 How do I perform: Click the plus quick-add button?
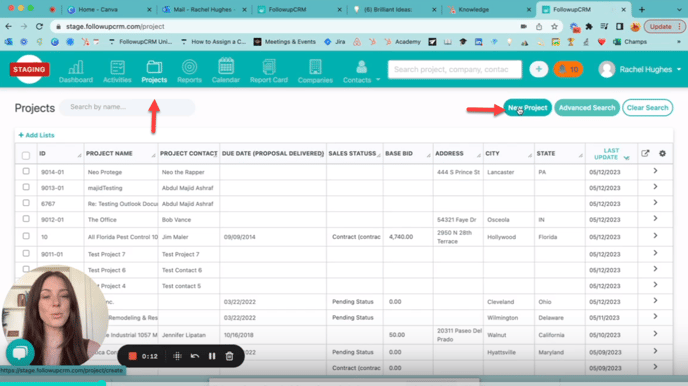(538, 69)
